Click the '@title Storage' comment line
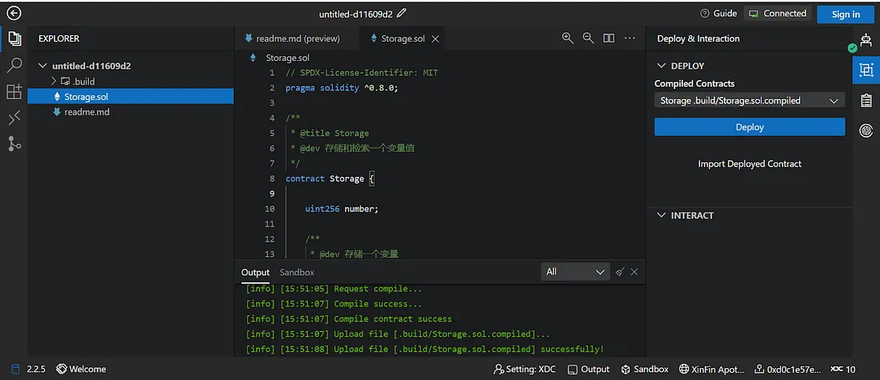Image resolution: width=880 pixels, height=380 pixels. (329, 133)
